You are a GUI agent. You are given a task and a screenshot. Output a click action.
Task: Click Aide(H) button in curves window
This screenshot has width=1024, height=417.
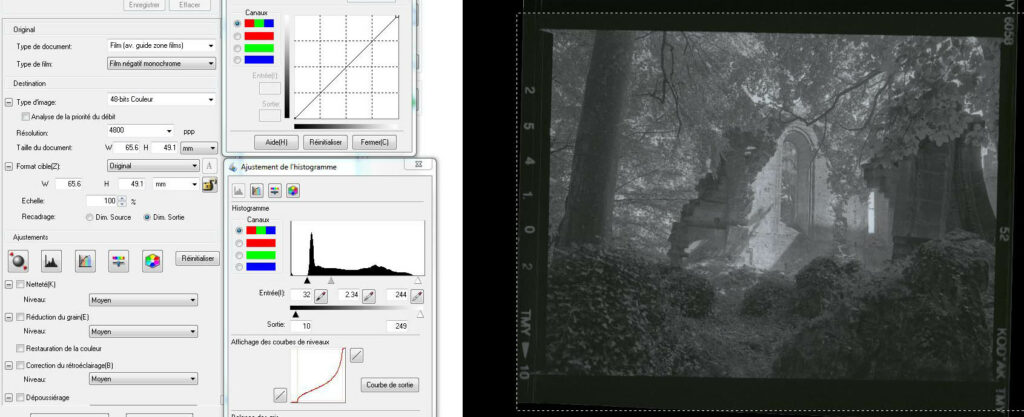[277, 142]
